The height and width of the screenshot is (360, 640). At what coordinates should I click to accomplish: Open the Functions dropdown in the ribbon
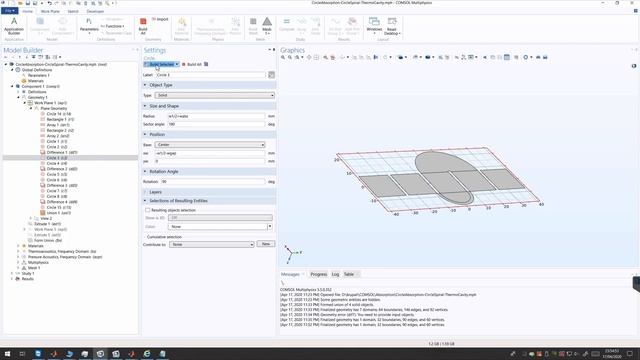(113, 26)
